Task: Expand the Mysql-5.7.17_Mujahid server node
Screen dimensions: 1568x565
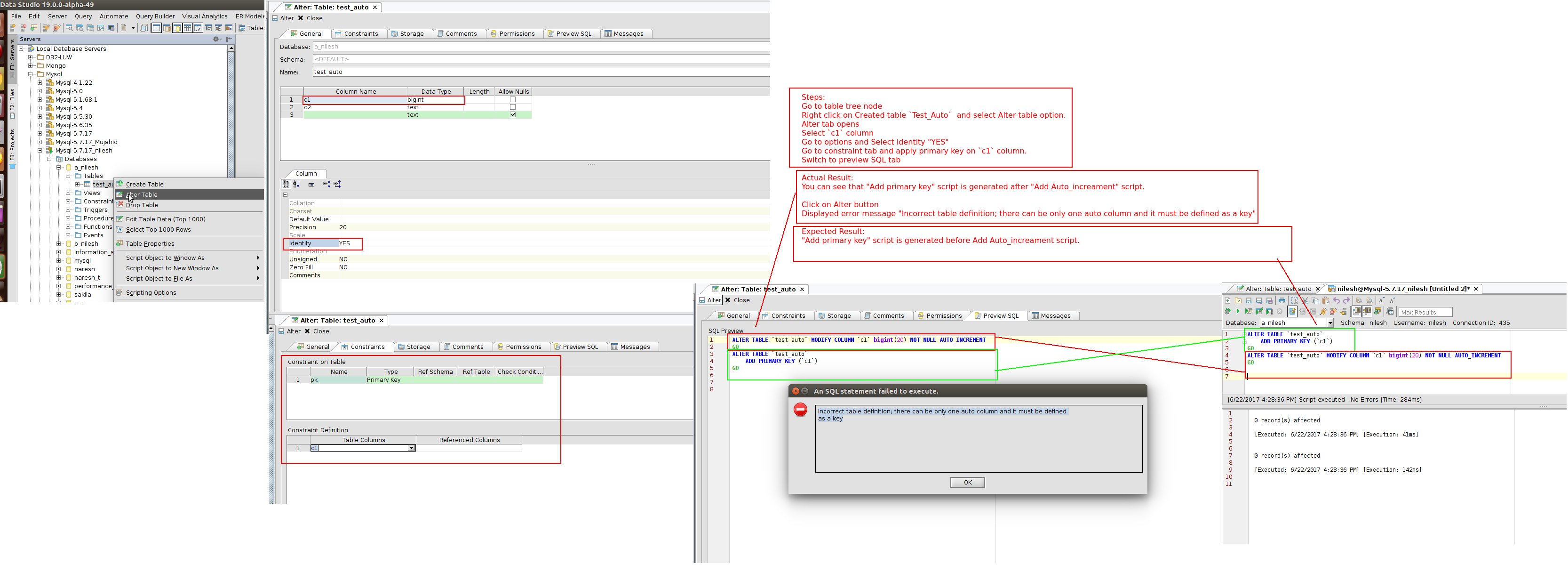Action: 40,142
